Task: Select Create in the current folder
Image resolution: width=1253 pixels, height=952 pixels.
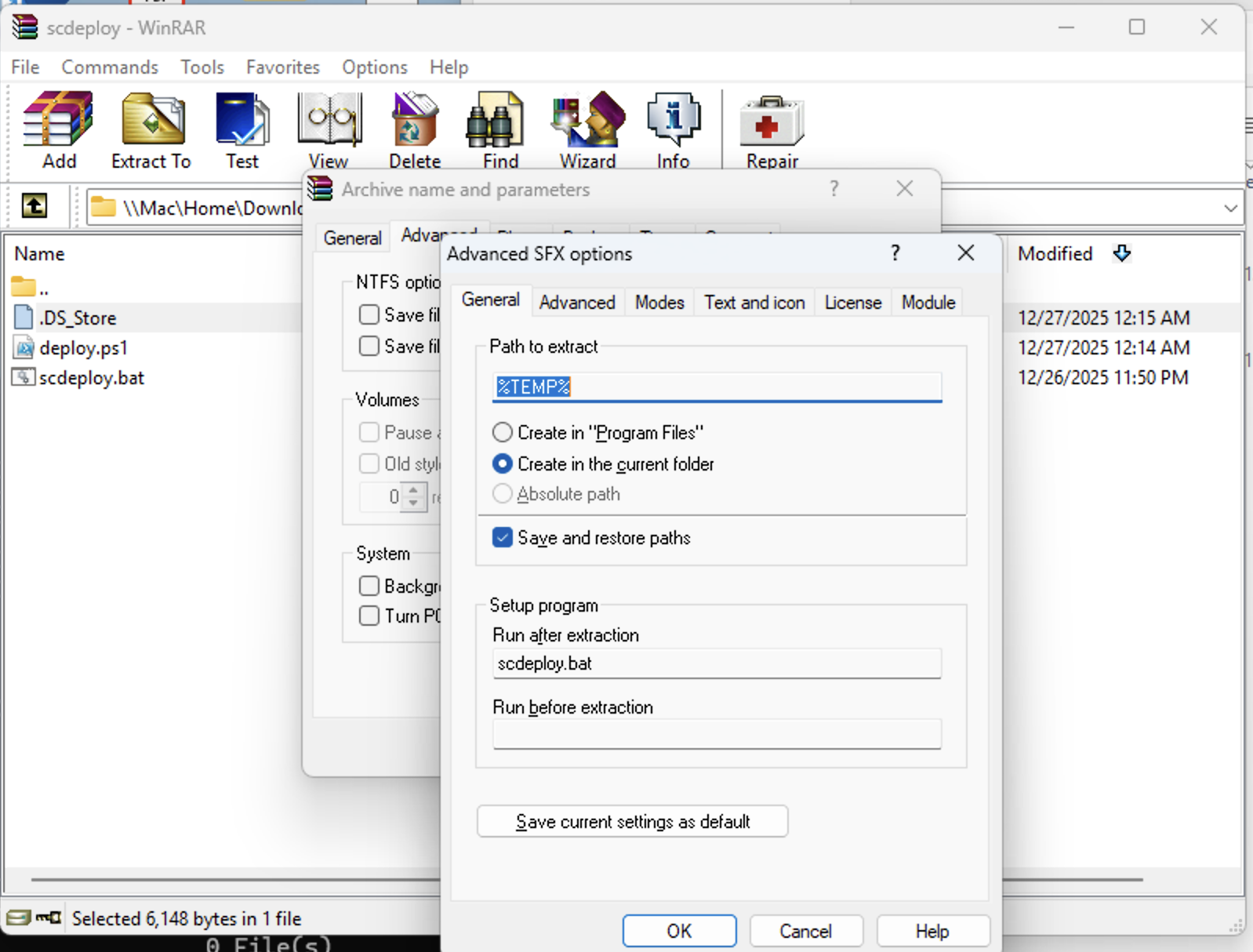Action: pos(503,464)
